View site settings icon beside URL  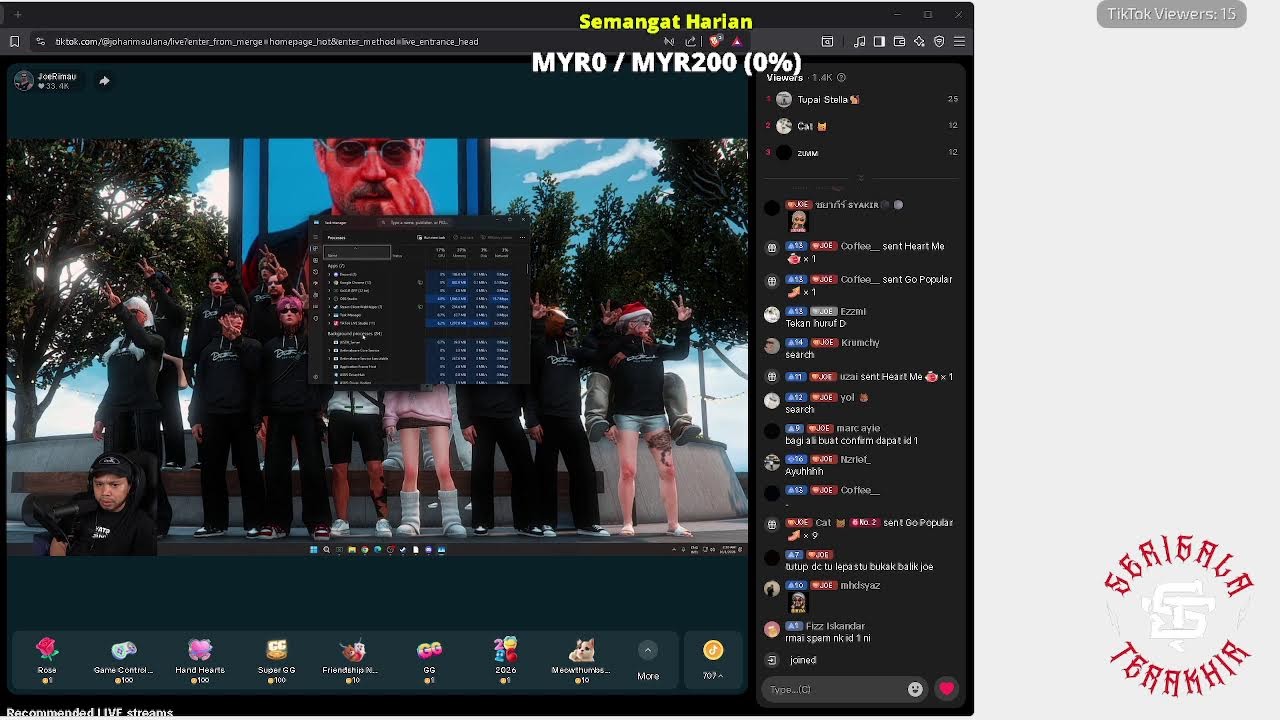click(x=40, y=41)
